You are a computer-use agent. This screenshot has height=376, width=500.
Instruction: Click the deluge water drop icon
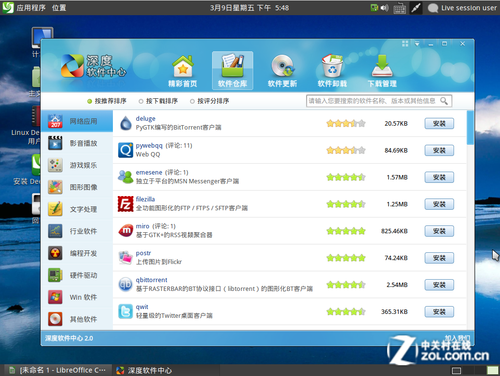126,123
